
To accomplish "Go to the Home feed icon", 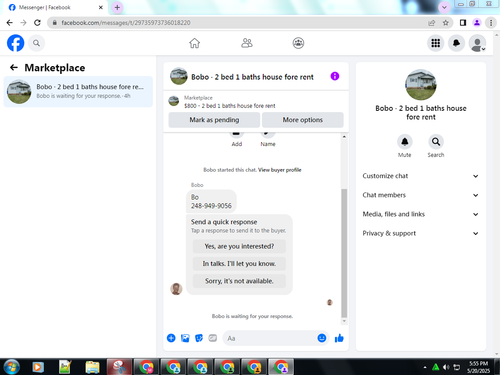I will tap(194, 43).
